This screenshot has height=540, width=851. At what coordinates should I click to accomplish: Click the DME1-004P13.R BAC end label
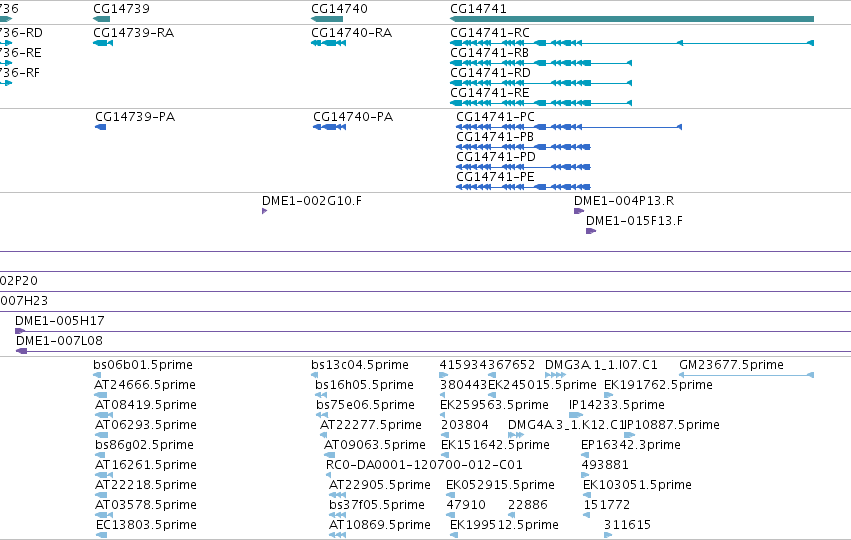624,201
